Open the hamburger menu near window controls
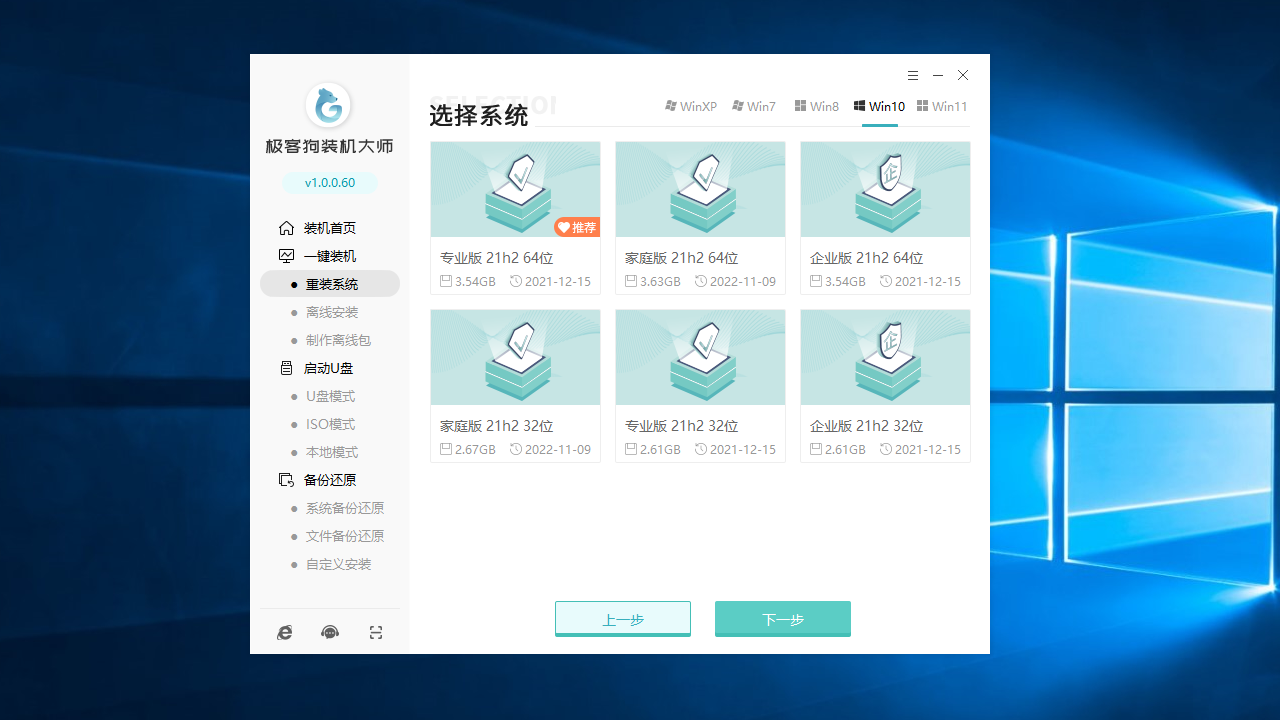 click(x=912, y=75)
